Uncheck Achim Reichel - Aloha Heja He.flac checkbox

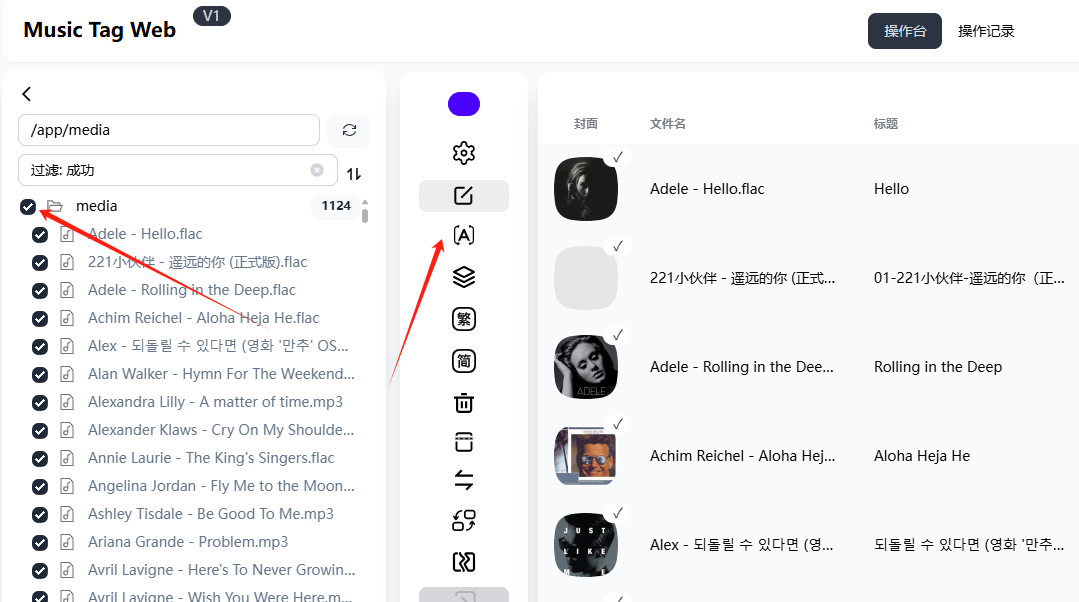point(40,319)
